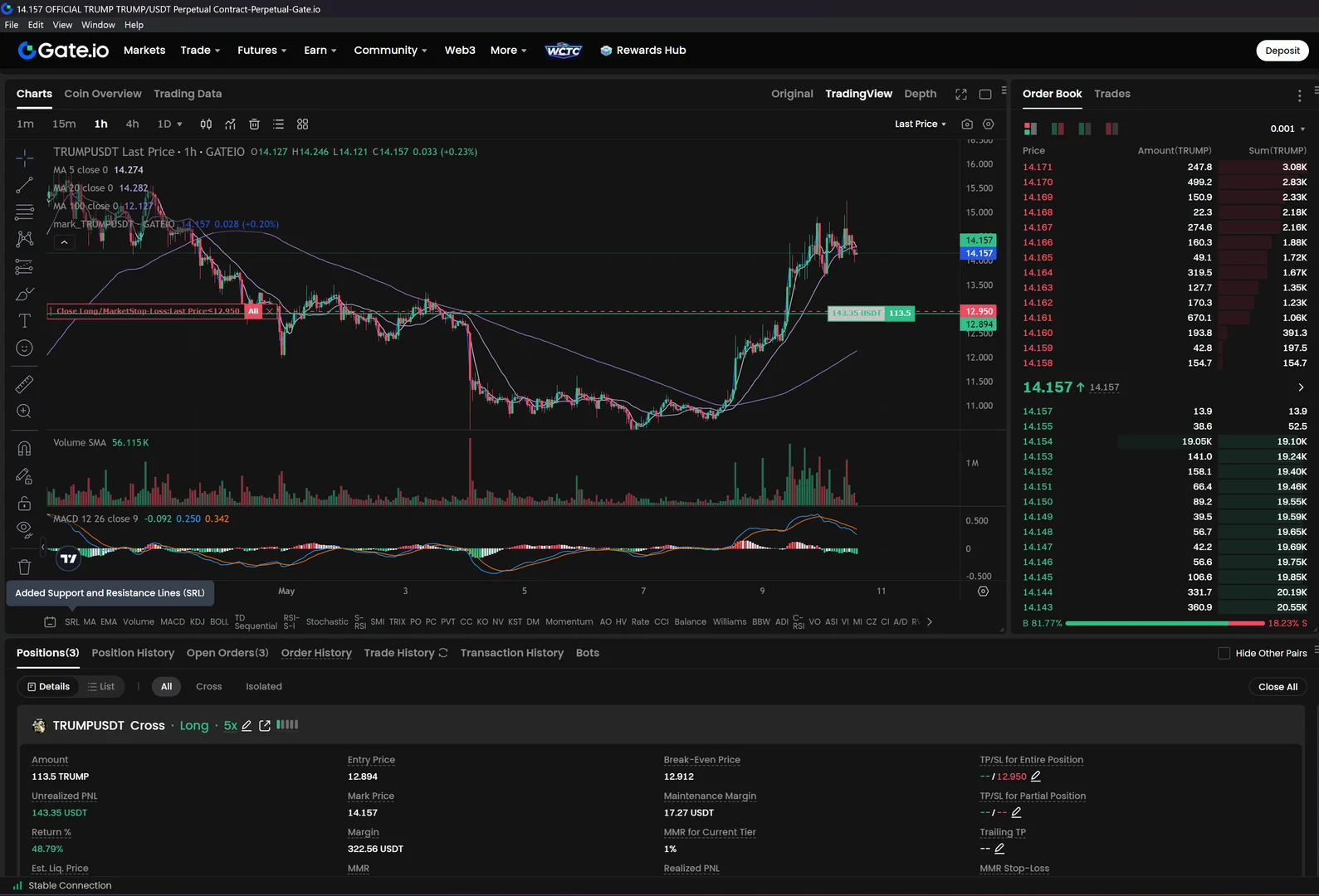Open the horizontal lines fib tool

(25, 212)
